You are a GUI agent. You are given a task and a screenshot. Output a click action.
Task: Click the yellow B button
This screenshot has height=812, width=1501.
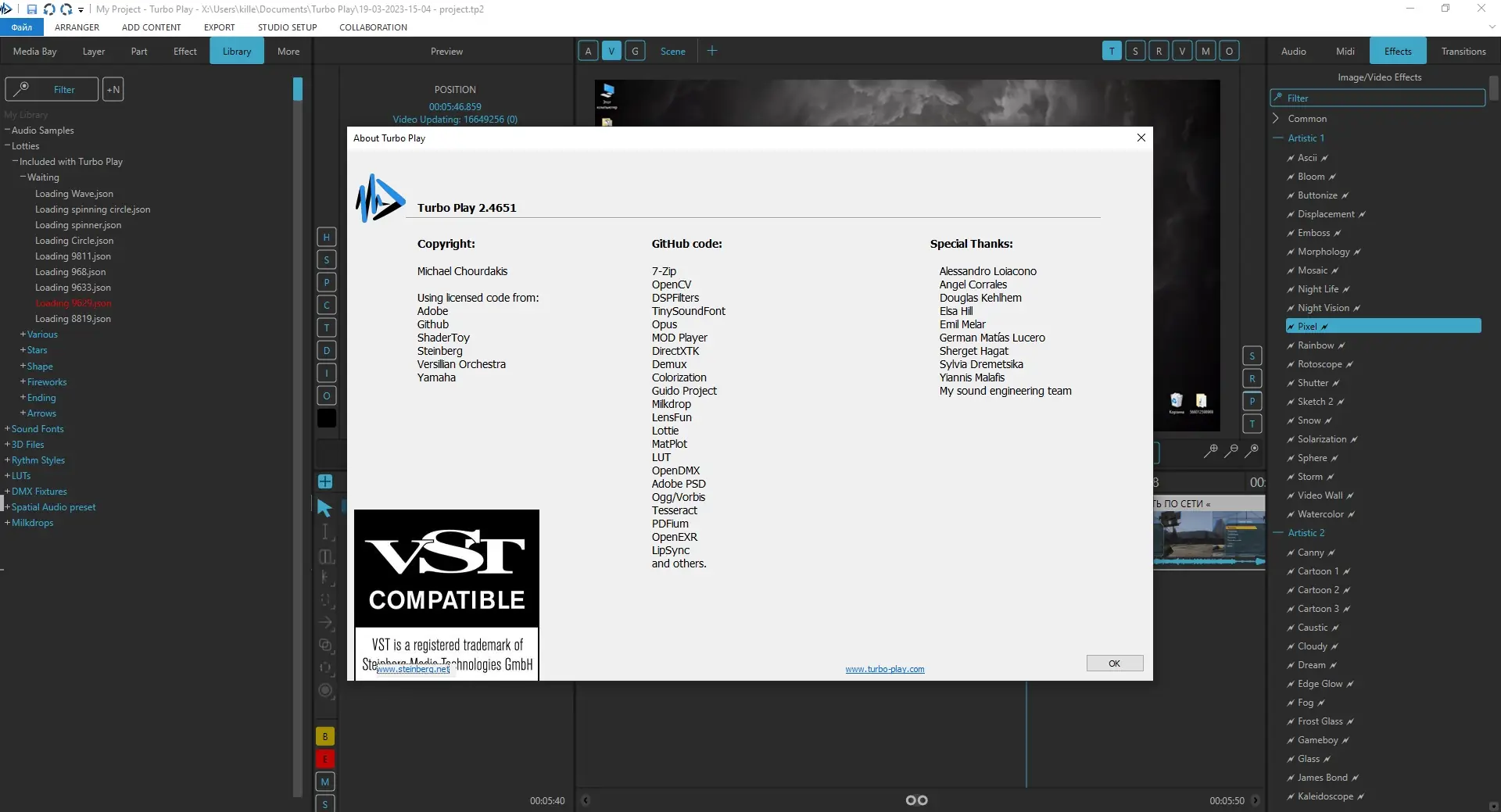tap(325, 736)
